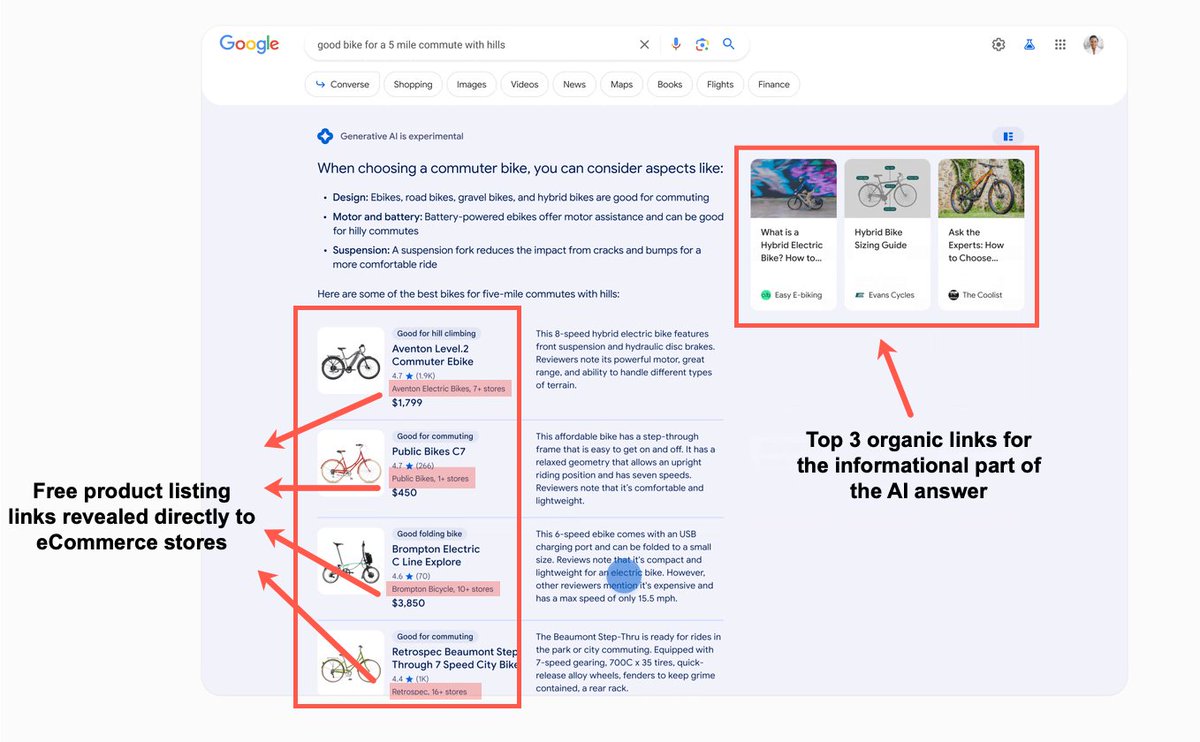
Task: Switch to the Images filter
Action: point(471,84)
